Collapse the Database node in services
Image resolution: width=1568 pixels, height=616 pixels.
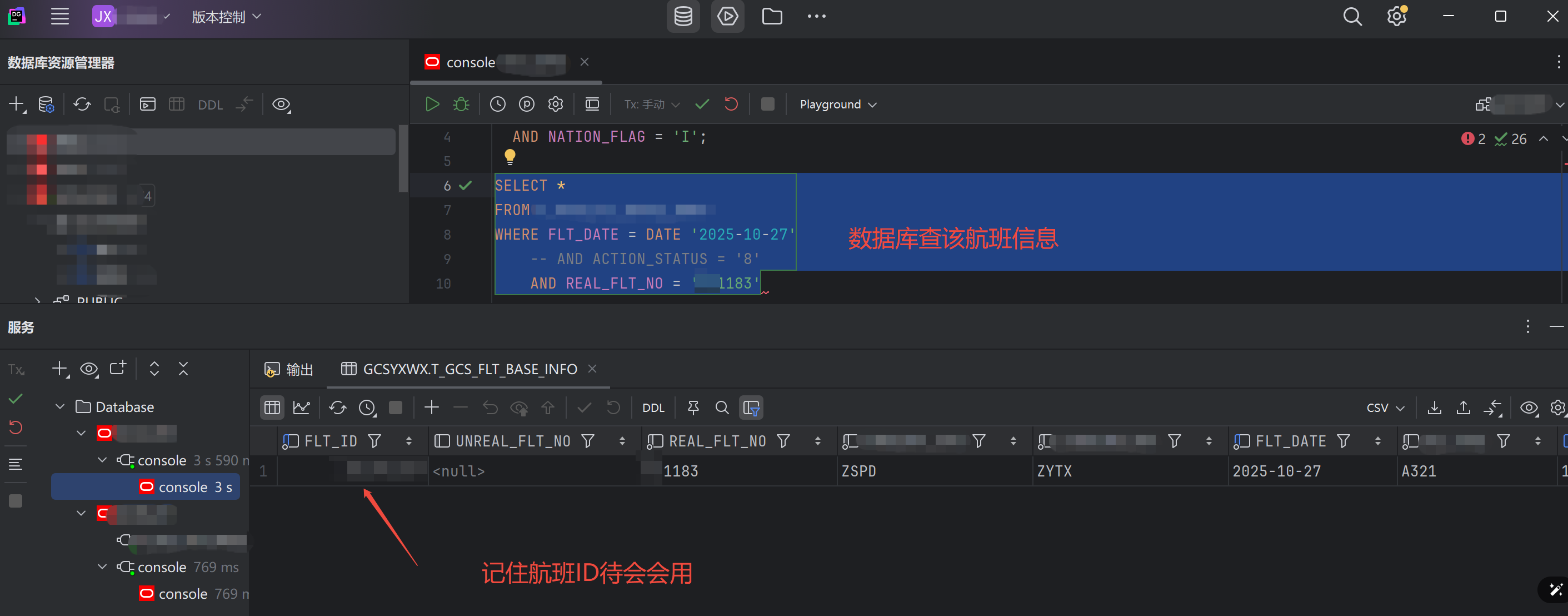pos(59,406)
